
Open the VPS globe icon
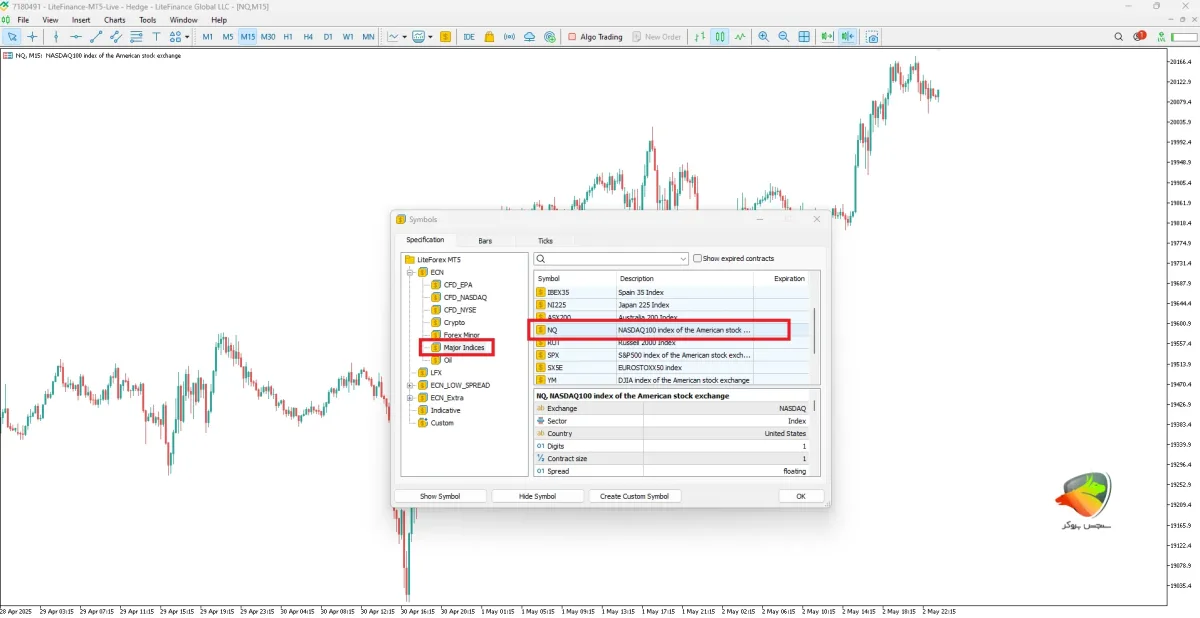point(550,37)
